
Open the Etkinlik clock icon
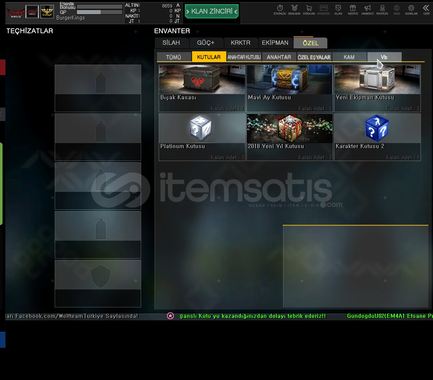click(x=280, y=10)
